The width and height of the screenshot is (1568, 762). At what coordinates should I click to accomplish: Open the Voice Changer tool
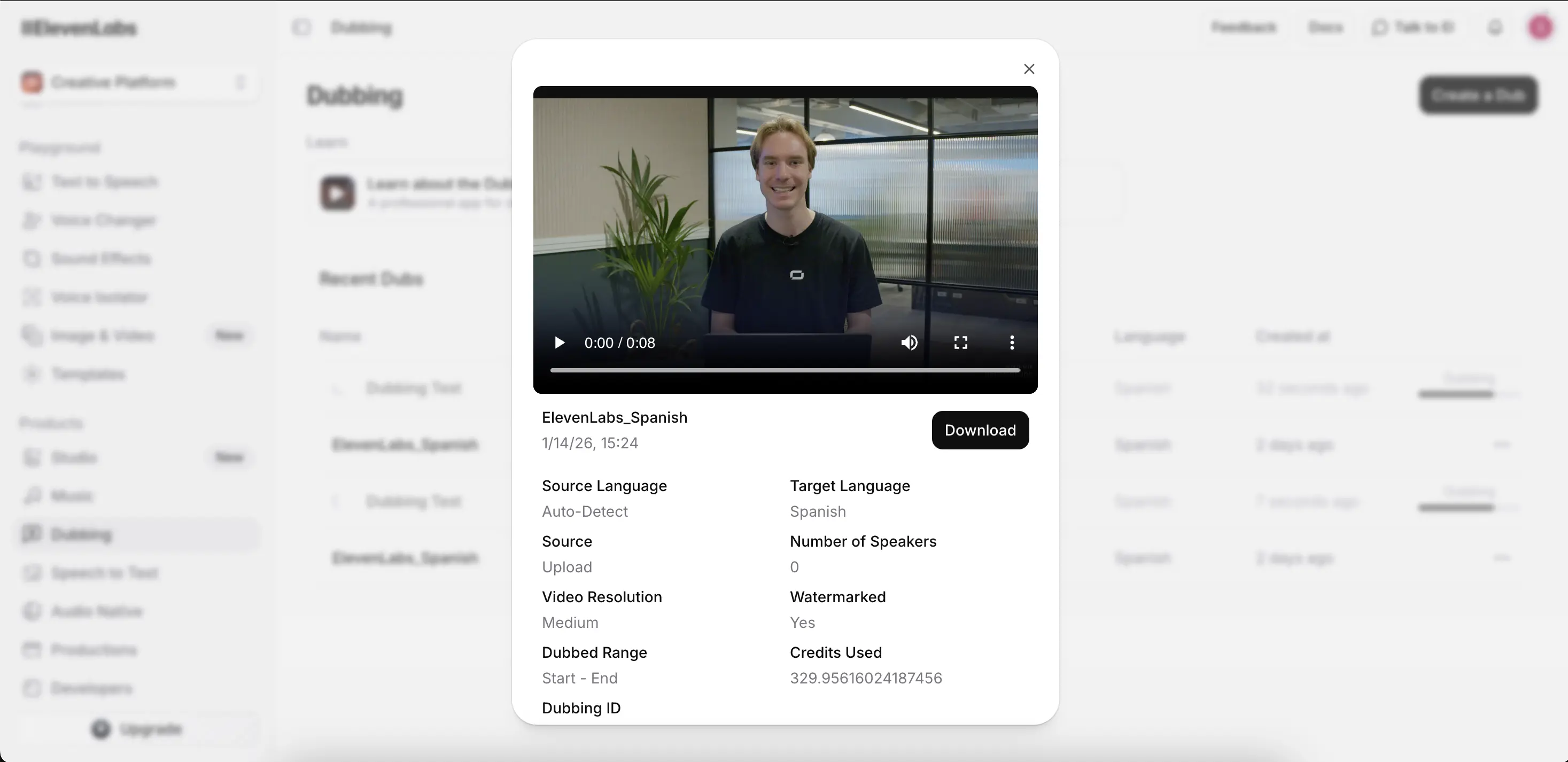pos(102,220)
